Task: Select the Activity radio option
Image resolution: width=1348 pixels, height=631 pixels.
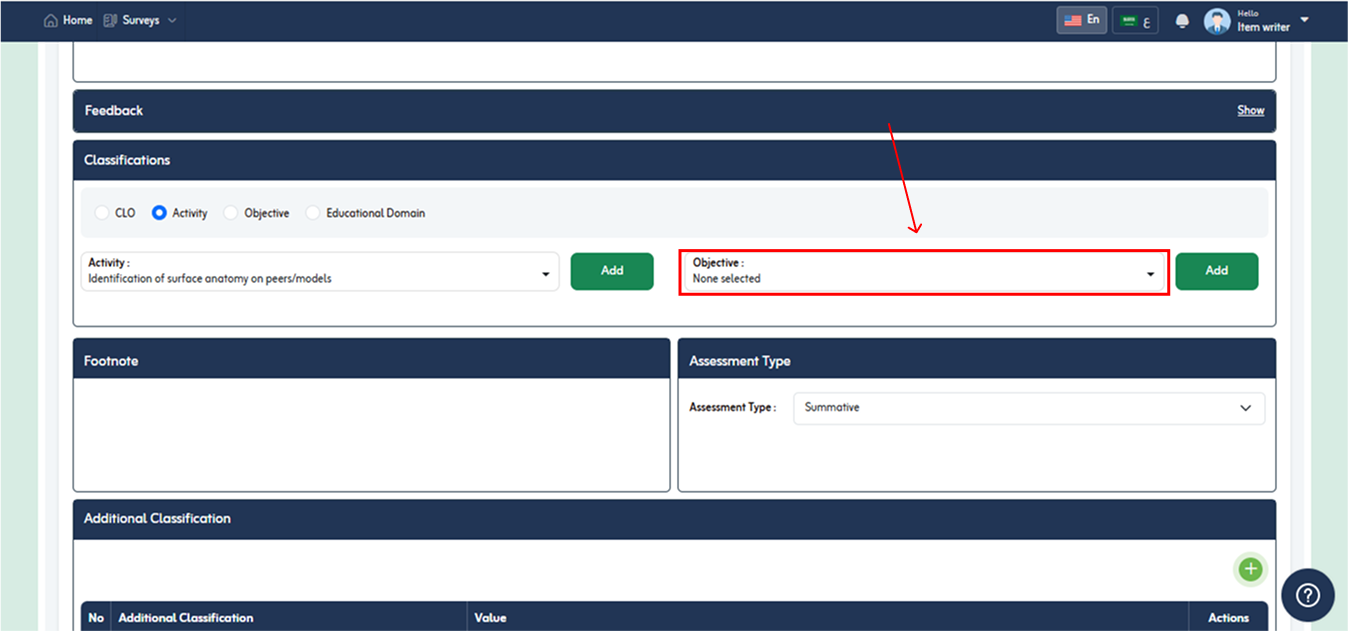Action: pos(159,213)
